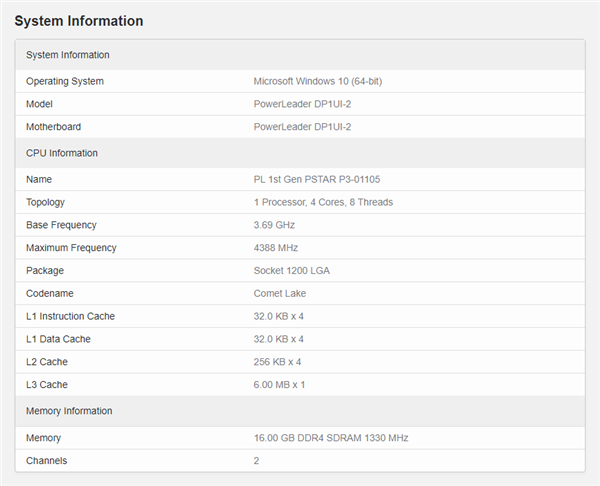Click CPU name PL 1st Gen PSTAR P3-01105

317,179
